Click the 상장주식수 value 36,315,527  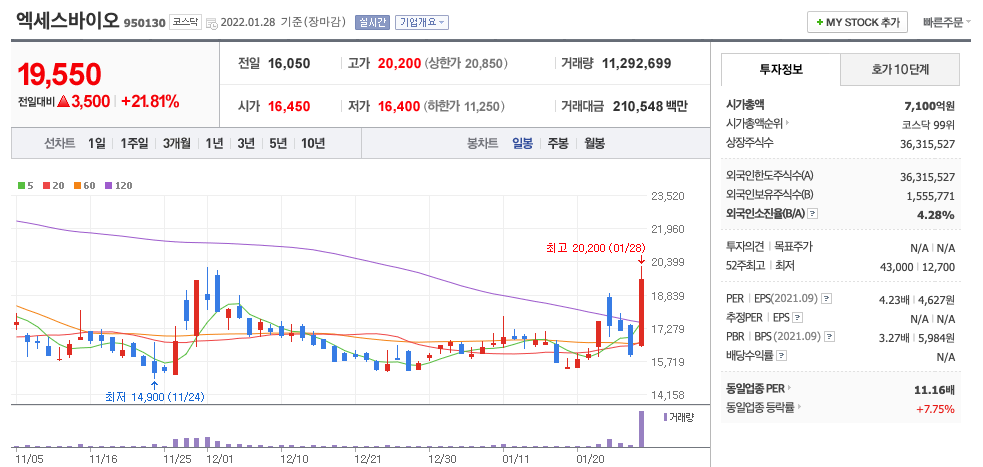click(928, 144)
